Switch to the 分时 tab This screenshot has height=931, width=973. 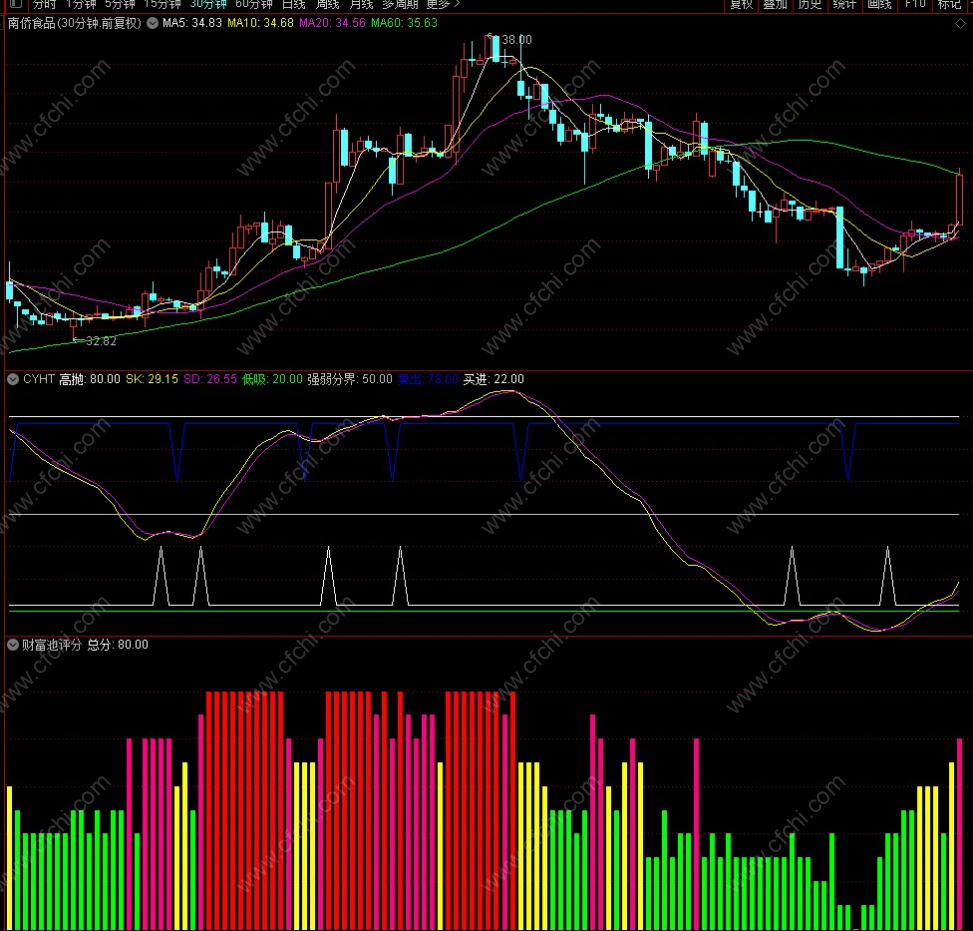pyautogui.click(x=44, y=4)
